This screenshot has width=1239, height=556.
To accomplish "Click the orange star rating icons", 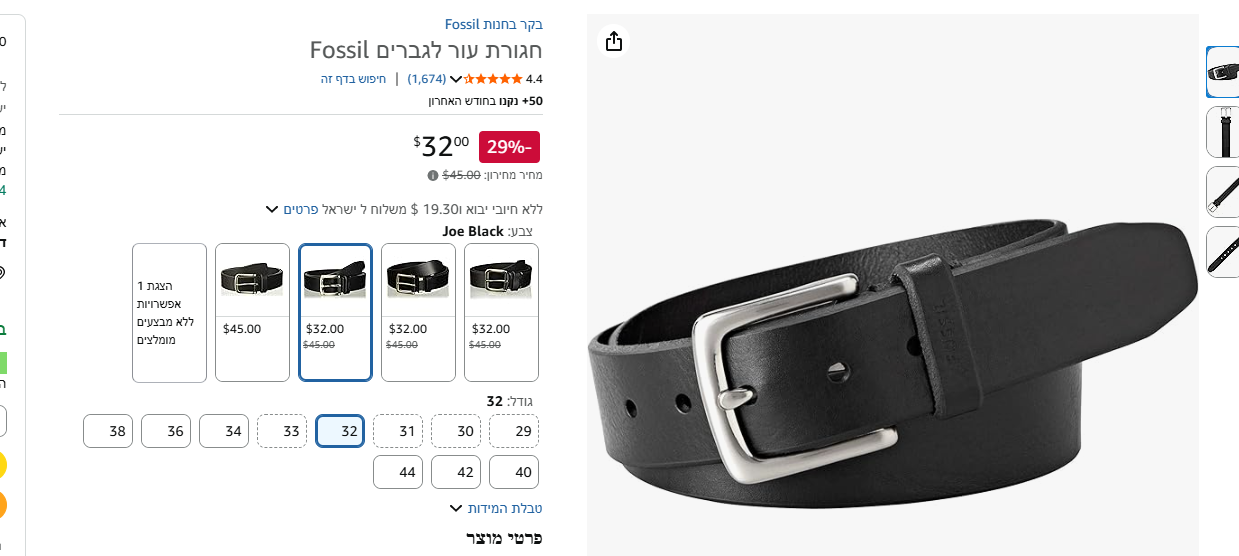I will click(493, 79).
